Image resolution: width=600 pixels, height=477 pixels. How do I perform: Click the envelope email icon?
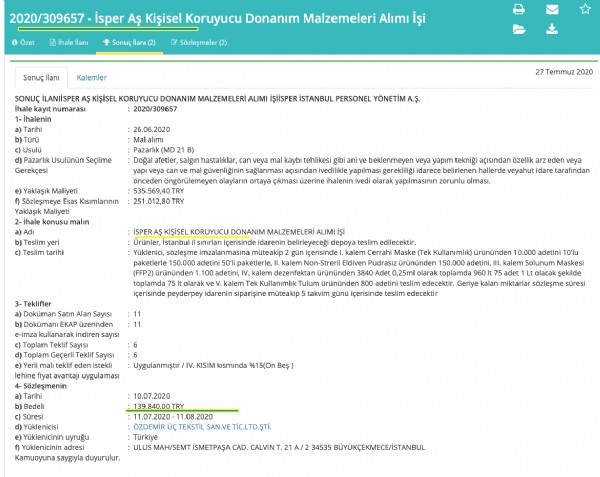[x=551, y=9]
